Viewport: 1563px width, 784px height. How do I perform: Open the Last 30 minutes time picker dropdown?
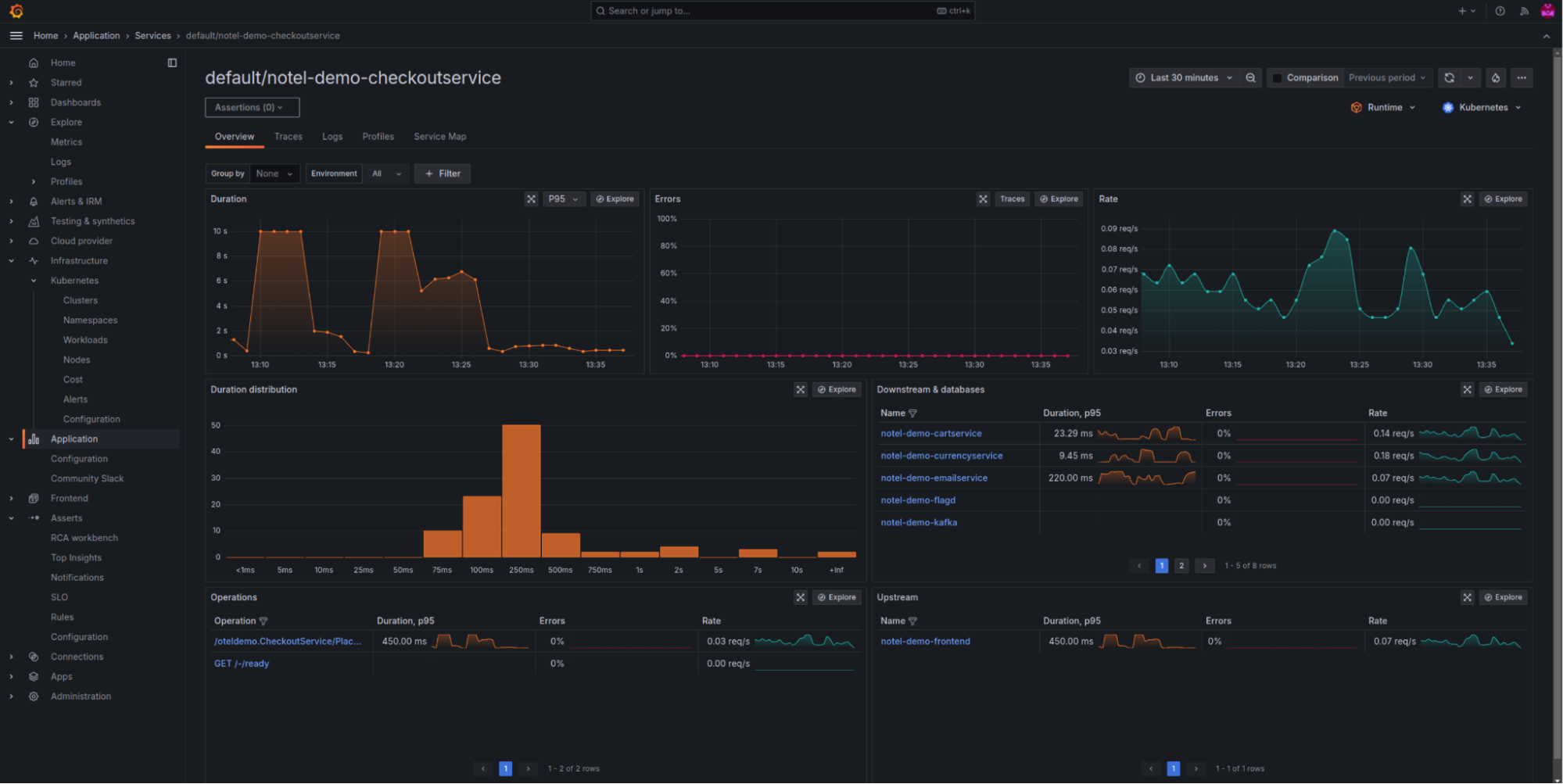click(x=1185, y=77)
